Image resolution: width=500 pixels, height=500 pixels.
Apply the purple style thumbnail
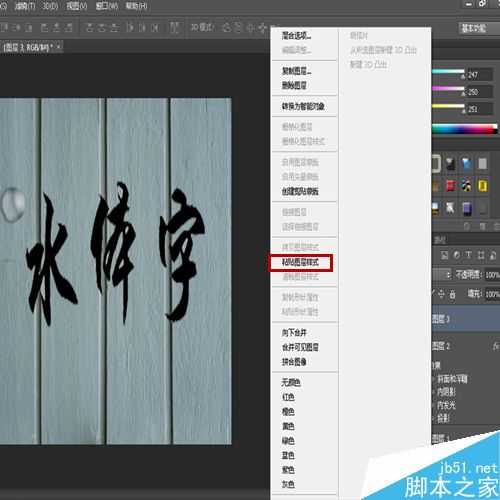coord(466,208)
